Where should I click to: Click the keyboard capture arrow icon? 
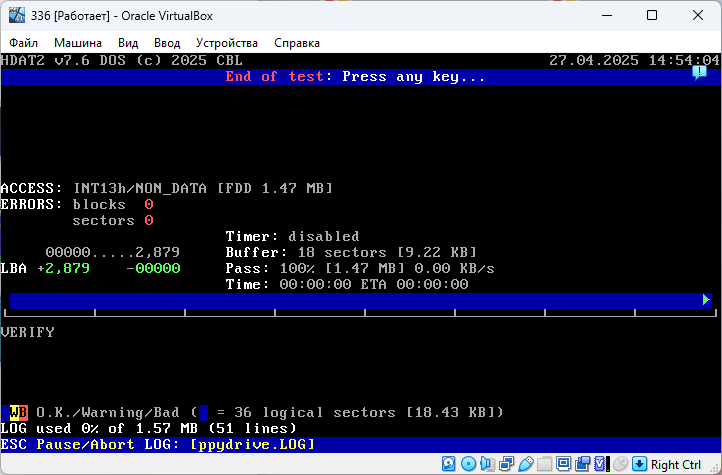(x=639, y=464)
